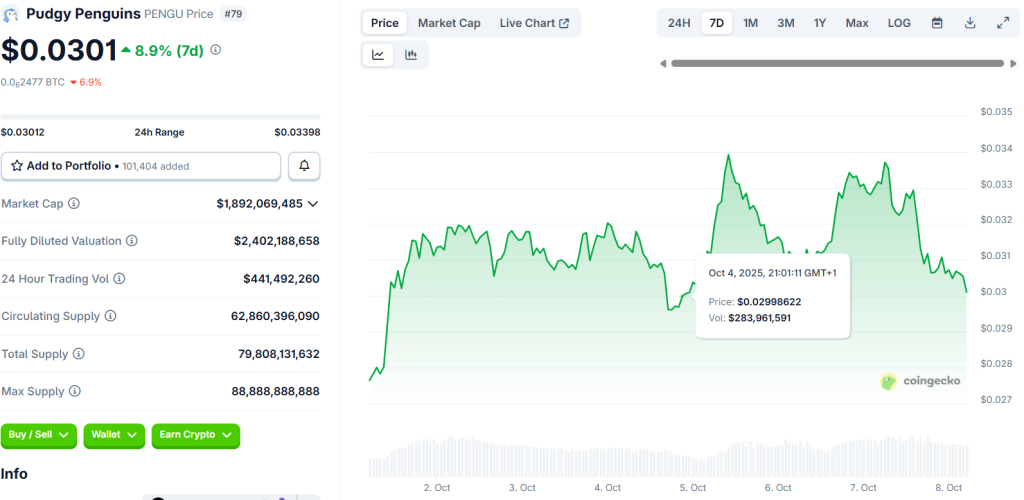1024x500 pixels.
Task: Open the Live Chart tab
Action: tap(534, 23)
